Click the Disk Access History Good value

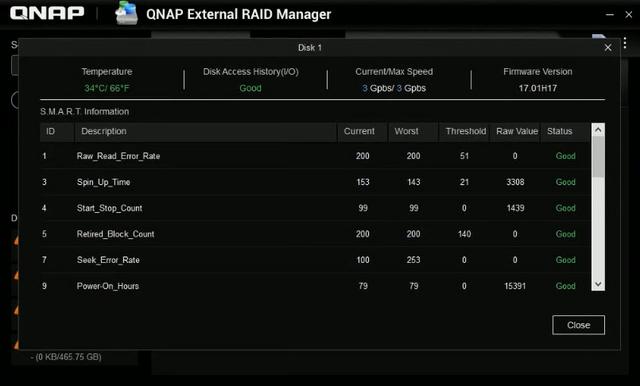point(250,88)
